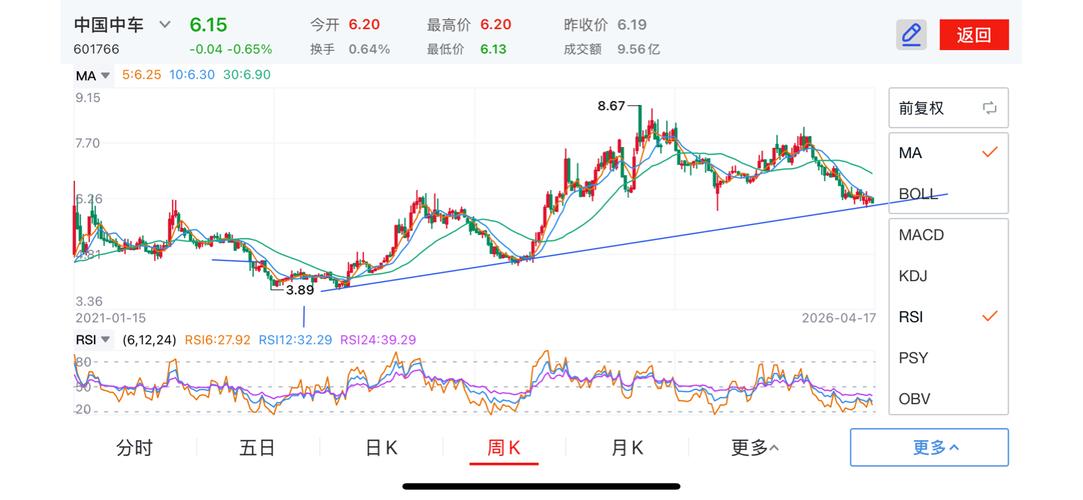Click the 最低价 value 6.13

tap(494, 50)
